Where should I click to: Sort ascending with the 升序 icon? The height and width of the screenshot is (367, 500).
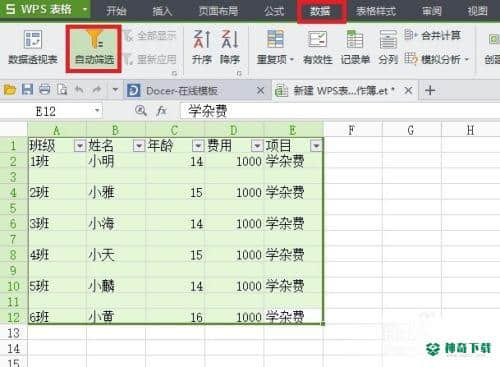[202, 47]
